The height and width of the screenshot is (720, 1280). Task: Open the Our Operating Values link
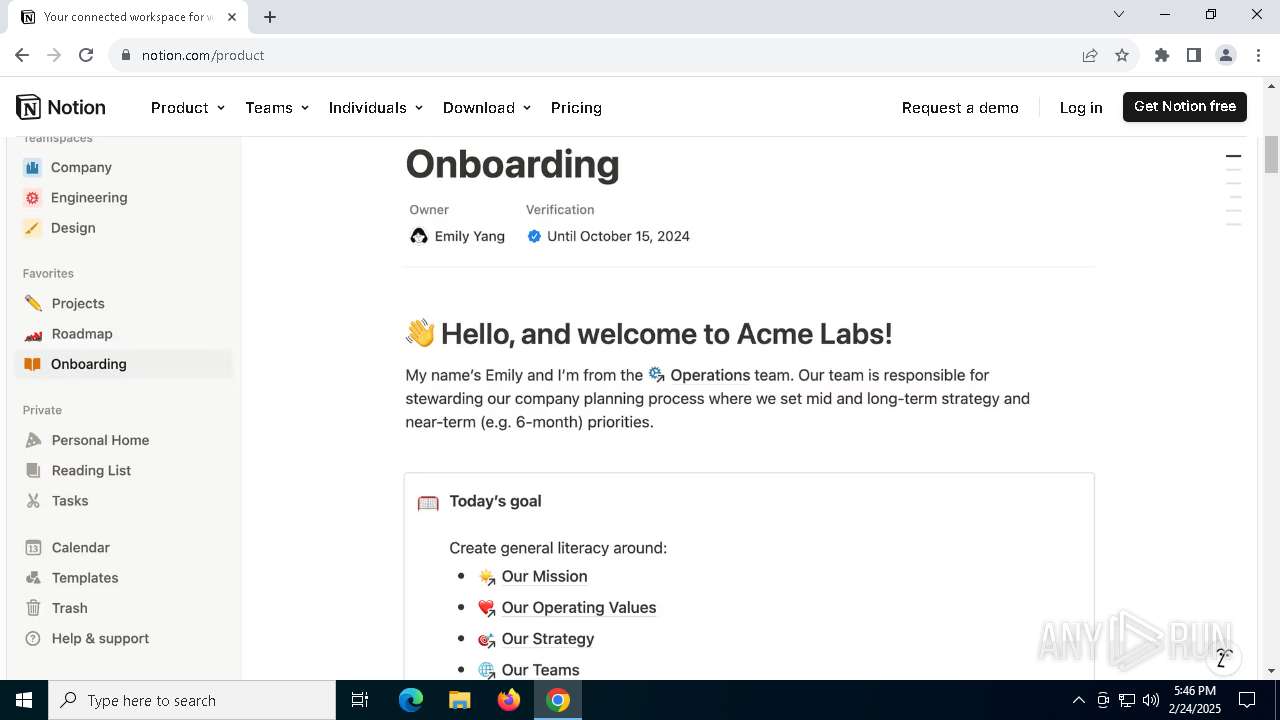click(x=579, y=608)
